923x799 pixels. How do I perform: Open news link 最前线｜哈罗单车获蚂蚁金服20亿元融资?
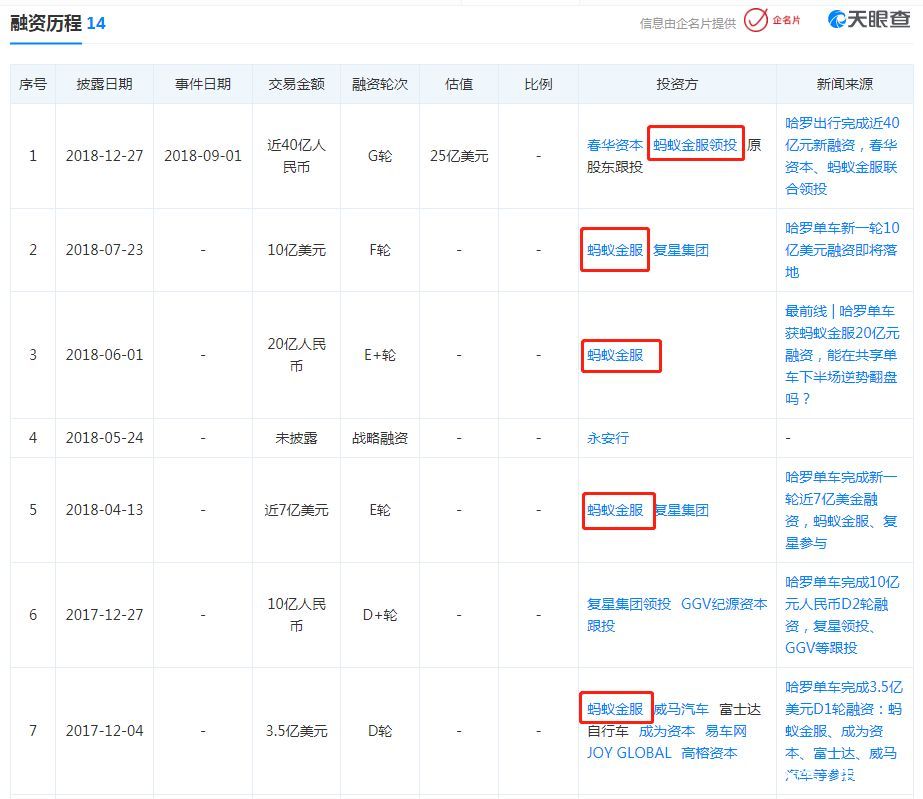(x=842, y=355)
